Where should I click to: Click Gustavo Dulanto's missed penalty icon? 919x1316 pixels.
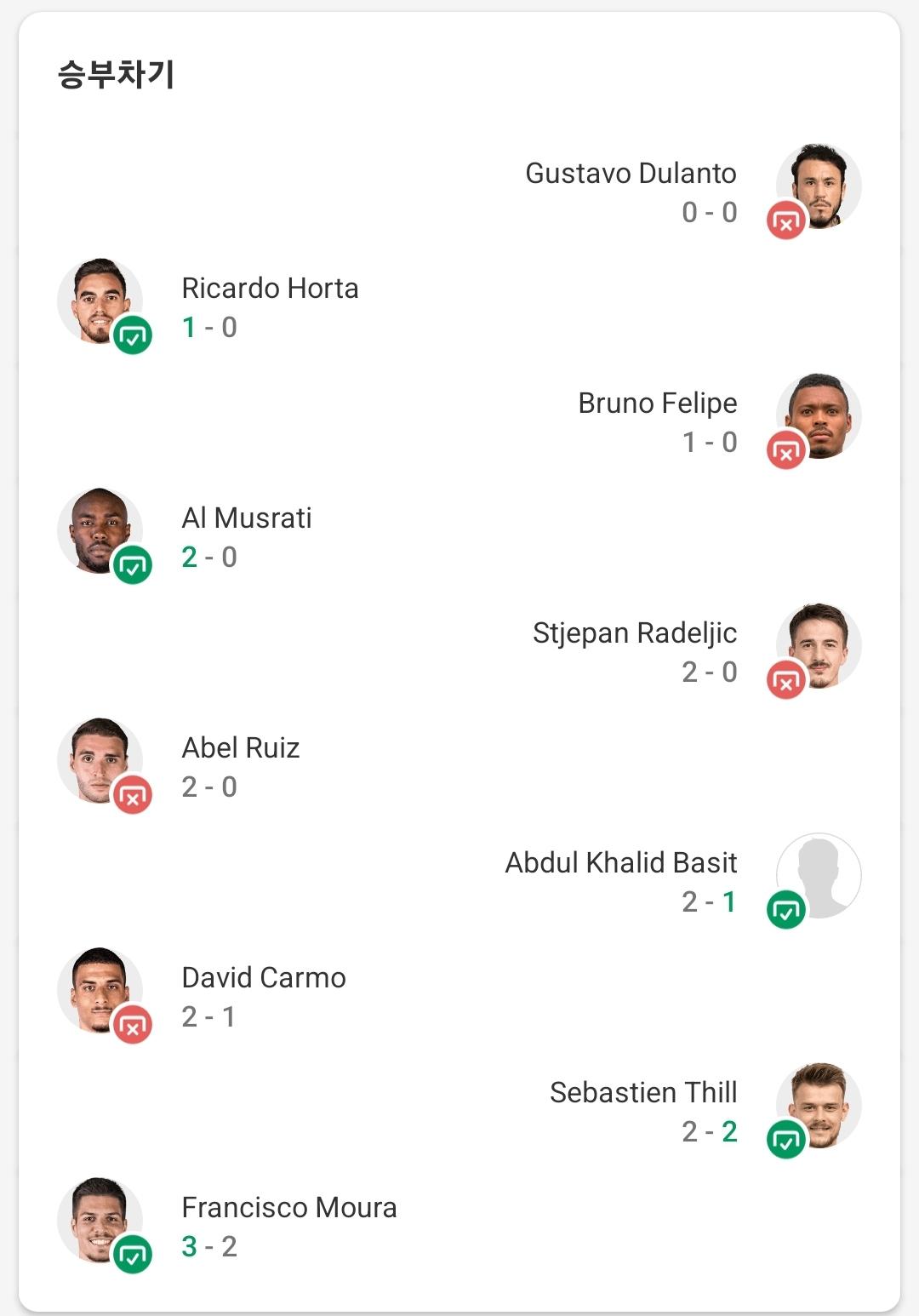pos(786,220)
